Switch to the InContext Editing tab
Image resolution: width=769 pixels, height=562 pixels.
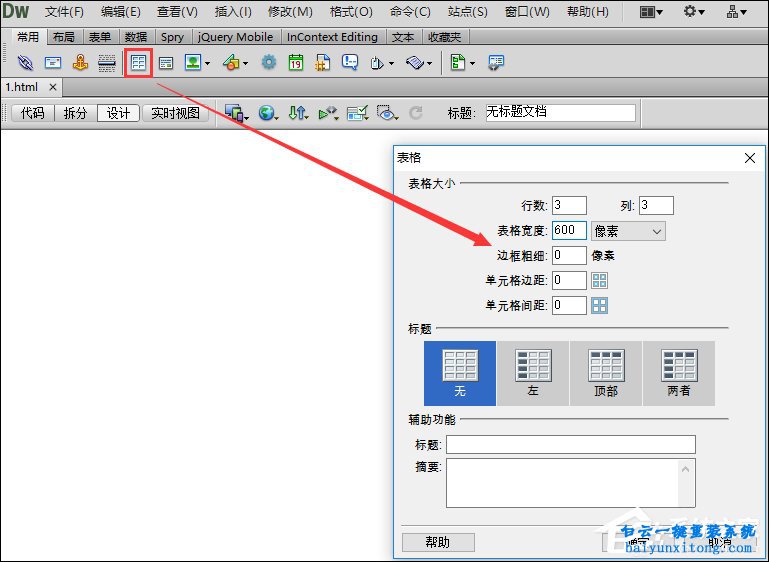(333, 37)
